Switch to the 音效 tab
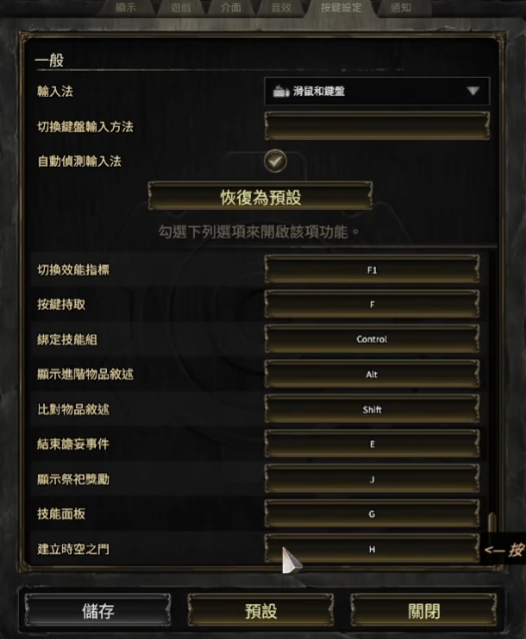This screenshot has width=526, height=639. tap(281, 8)
